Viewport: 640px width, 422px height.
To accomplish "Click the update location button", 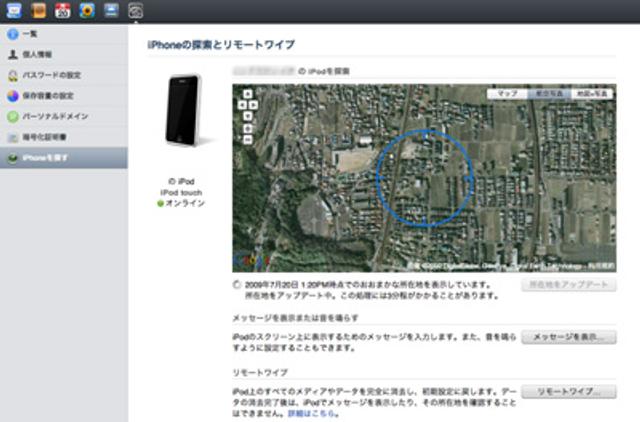I will pyautogui.click(x=569, y=285).
